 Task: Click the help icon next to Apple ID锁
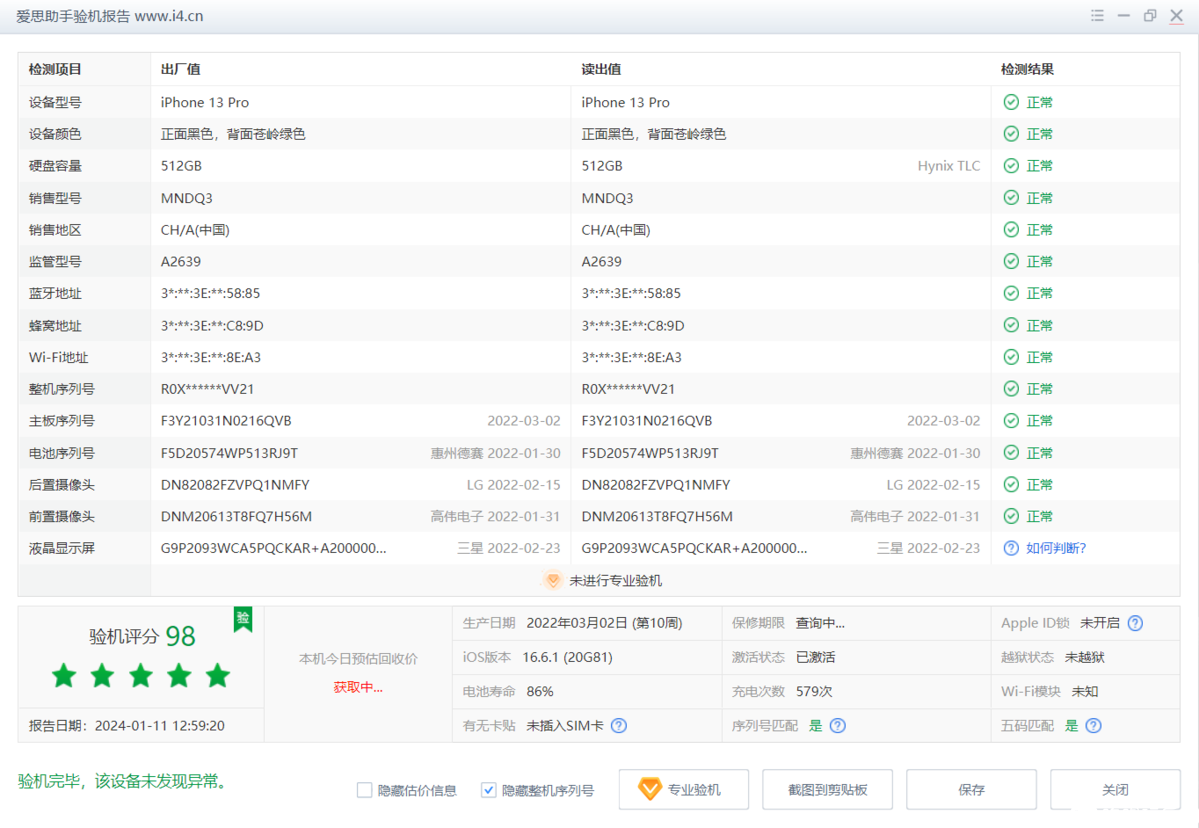click(1136, 623)
